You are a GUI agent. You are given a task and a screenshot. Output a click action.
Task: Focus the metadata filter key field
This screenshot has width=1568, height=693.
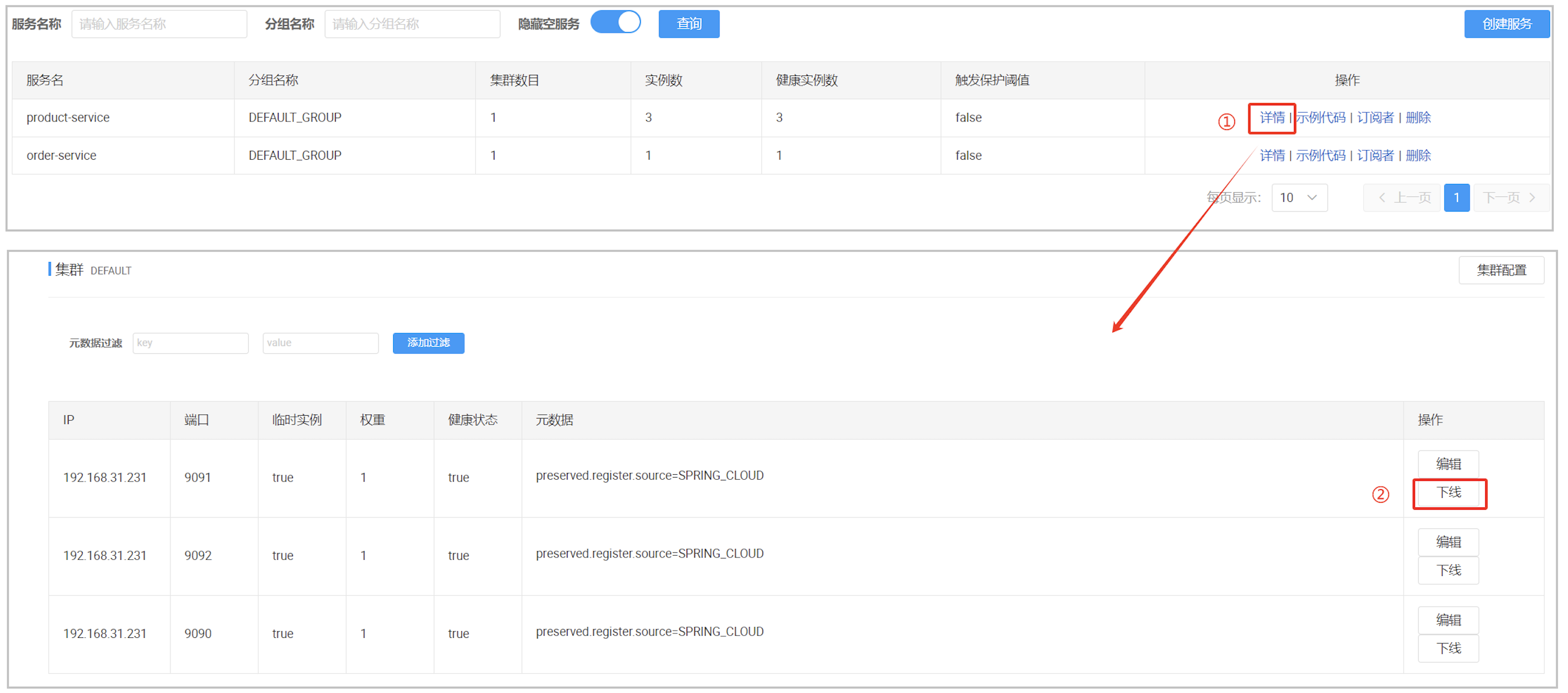pyautogui.click(x=191, y=343)
